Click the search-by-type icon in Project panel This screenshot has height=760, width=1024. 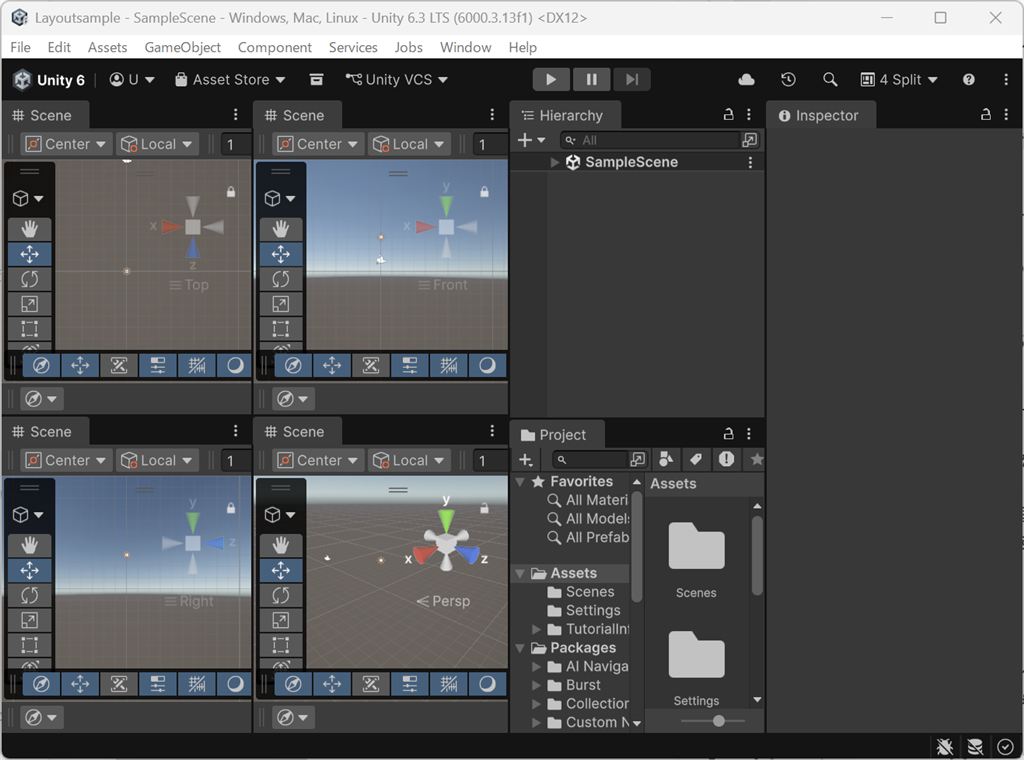[666, 459]
